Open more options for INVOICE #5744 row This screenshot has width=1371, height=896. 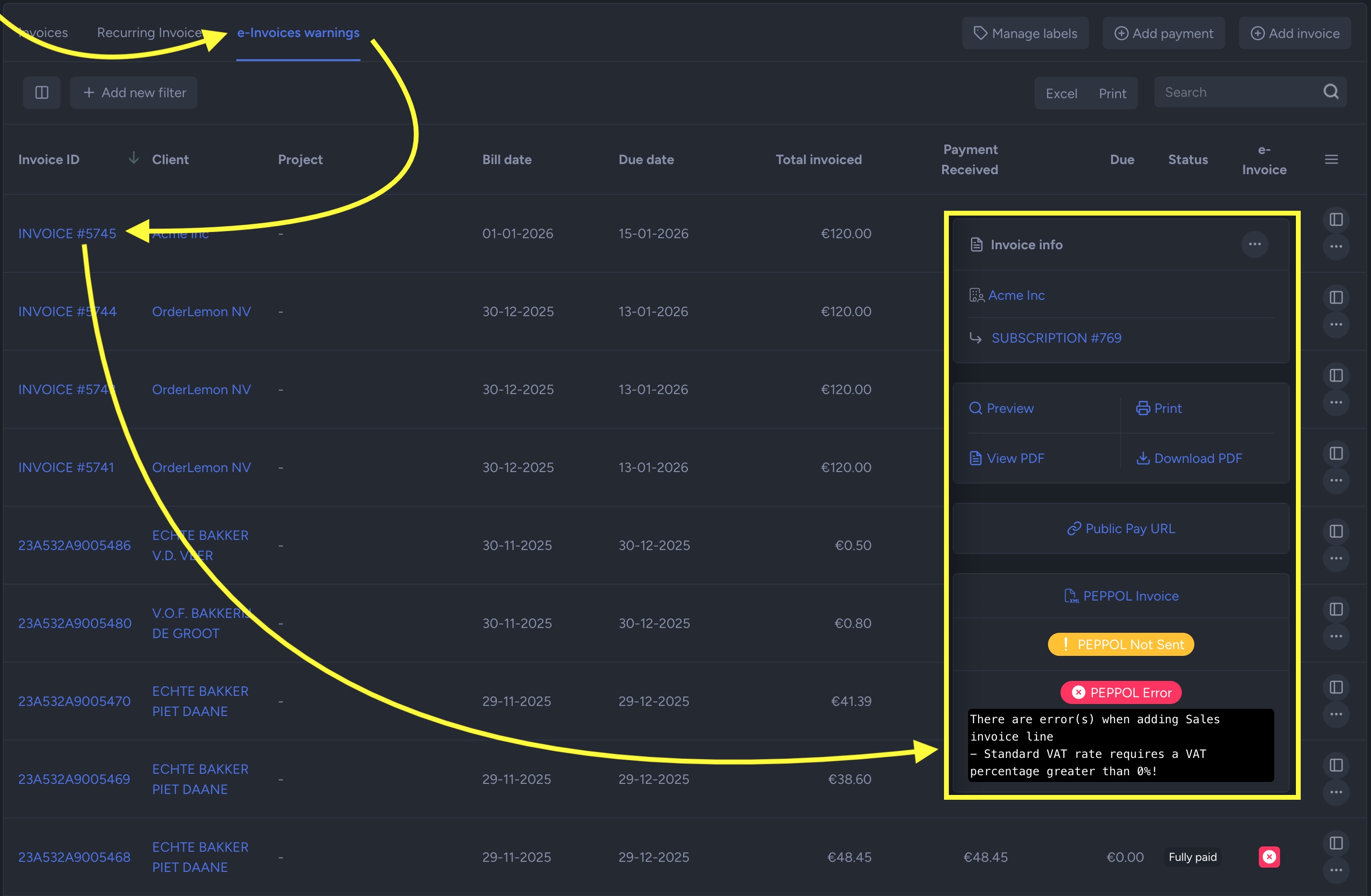[1336, 325]
